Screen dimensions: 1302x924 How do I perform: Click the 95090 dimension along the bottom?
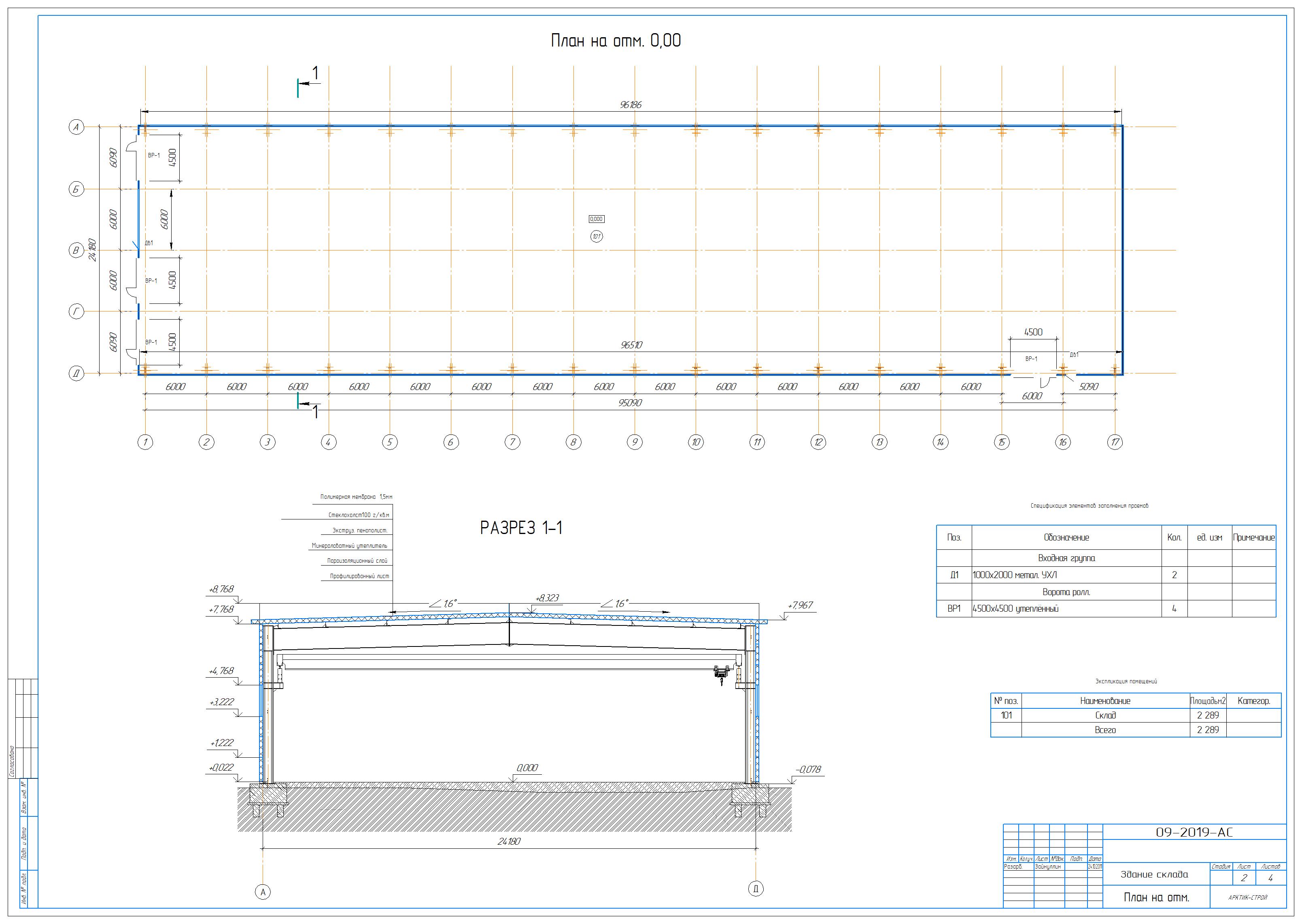pyautogui.click(x=630, y=403)
